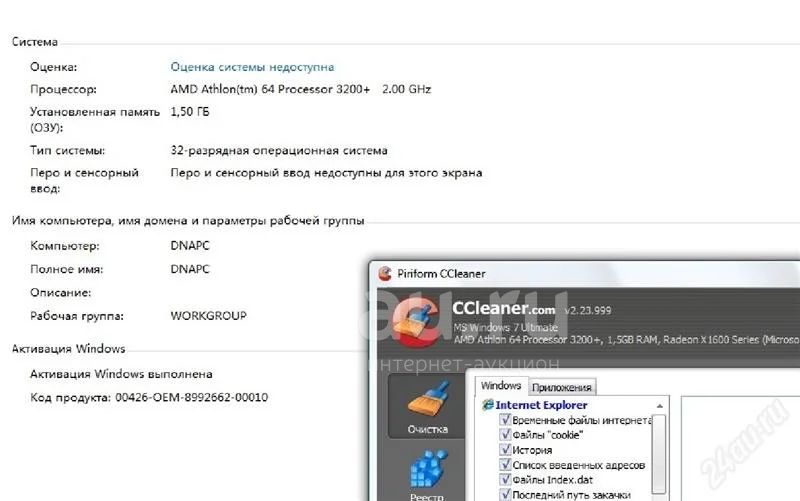Switch to the Приложения tab
The width and height of the screenshot is (800, 501).
(x=561, y=388)
